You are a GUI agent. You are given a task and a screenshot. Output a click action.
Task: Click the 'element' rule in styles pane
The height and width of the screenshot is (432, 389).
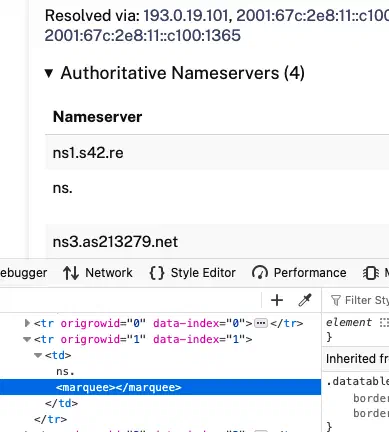coord(349,322)
